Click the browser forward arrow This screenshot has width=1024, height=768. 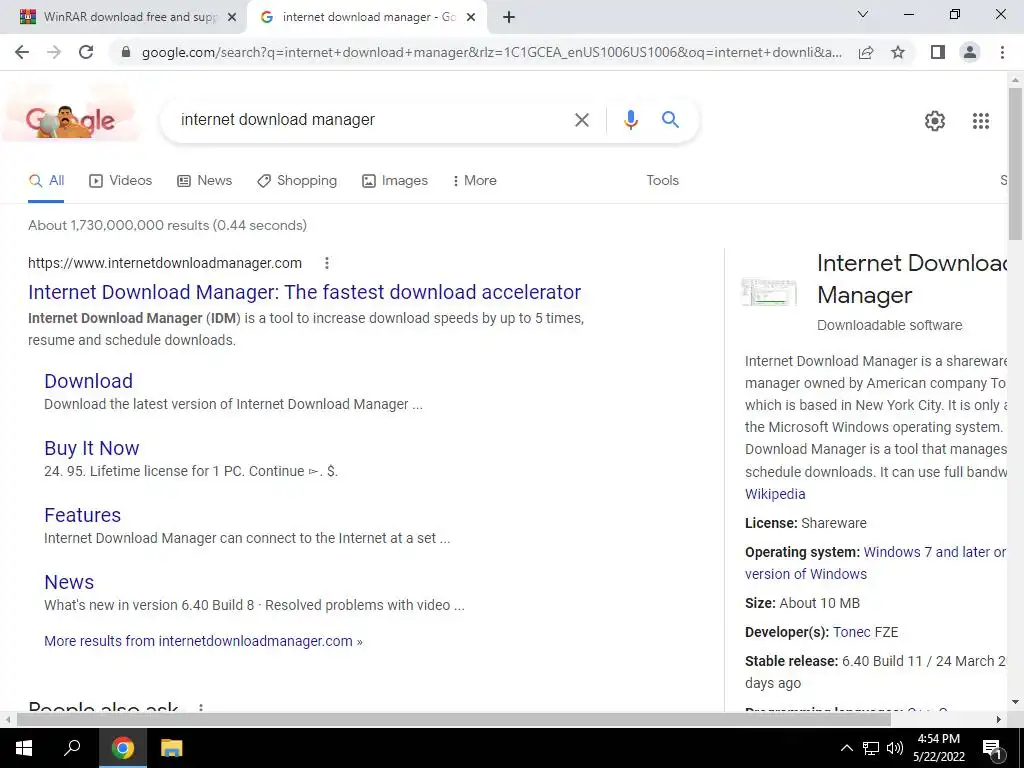[x=54, y=52]
